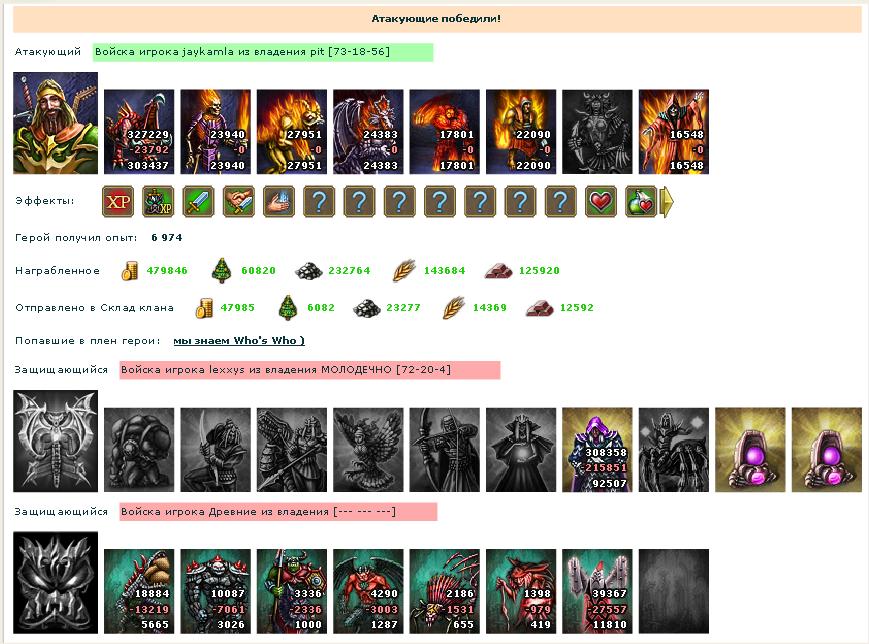Click lexxys bat-winged hero portrait
Viewport: 869px width, 644px height.
click(55, 441)
